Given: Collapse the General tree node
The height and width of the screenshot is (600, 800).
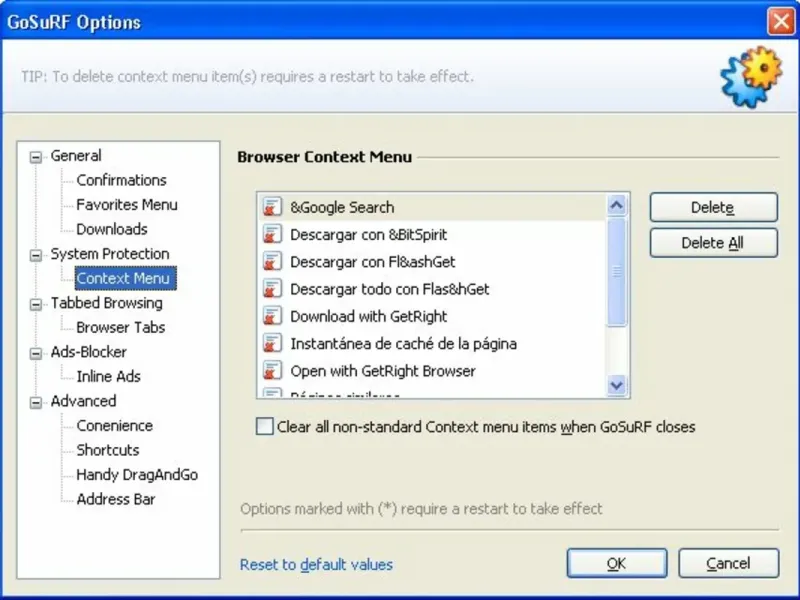Looking at the screenshot, I should (x=37, y=156).
